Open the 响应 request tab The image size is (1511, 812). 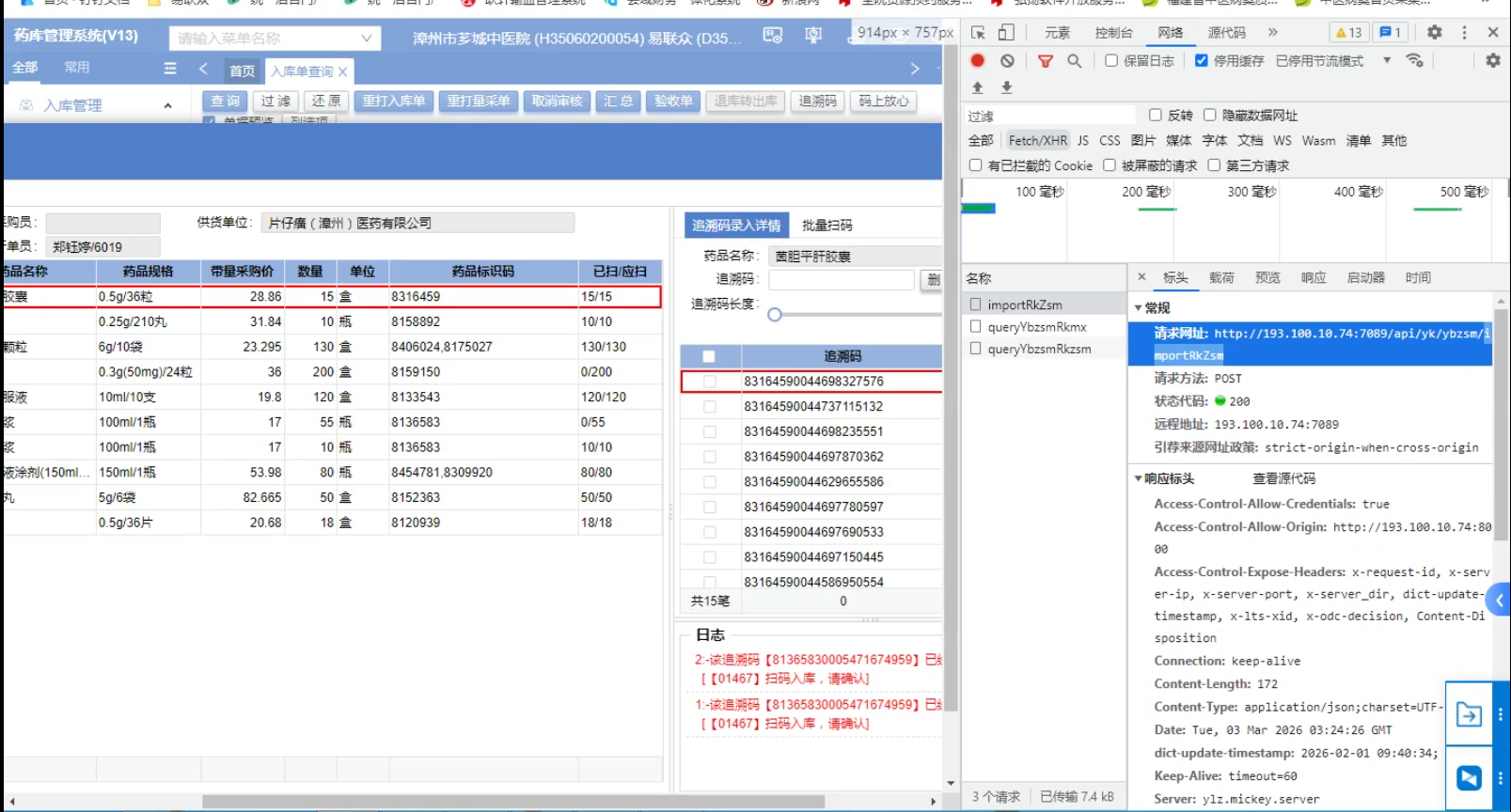1314,278
